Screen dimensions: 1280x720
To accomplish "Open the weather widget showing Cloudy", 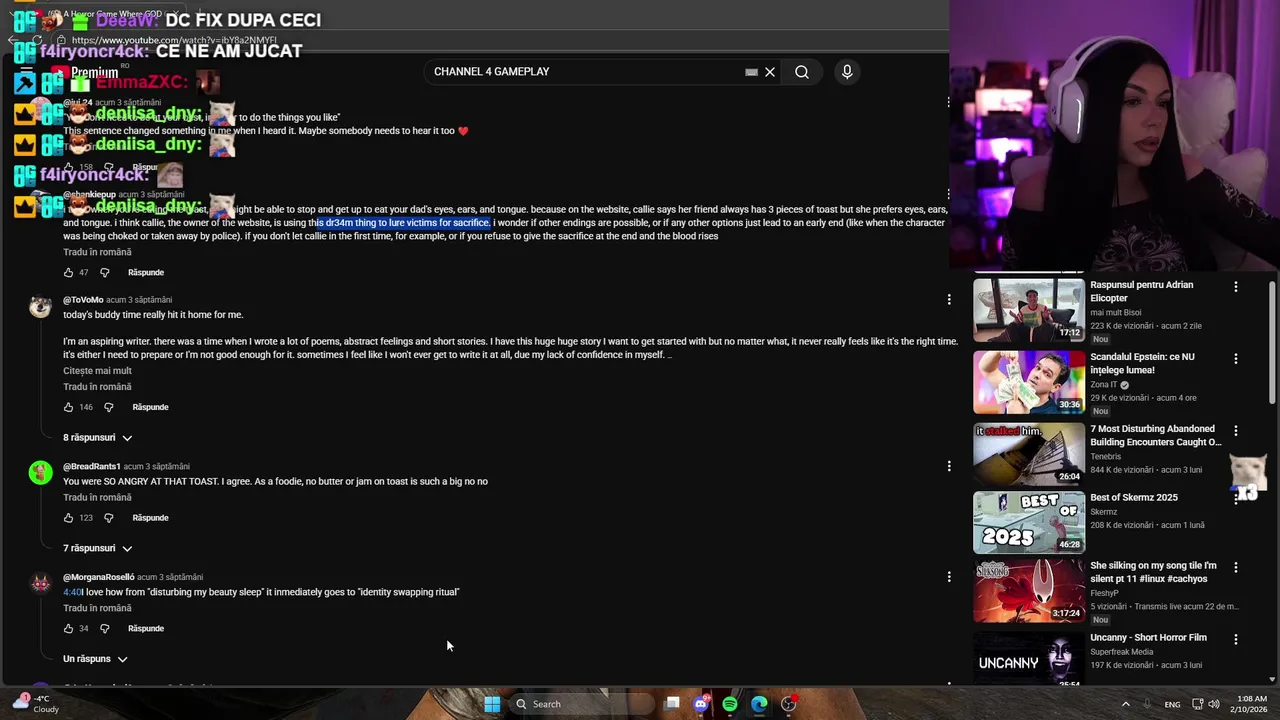I will pyautogui.click(x=34, y=704).
